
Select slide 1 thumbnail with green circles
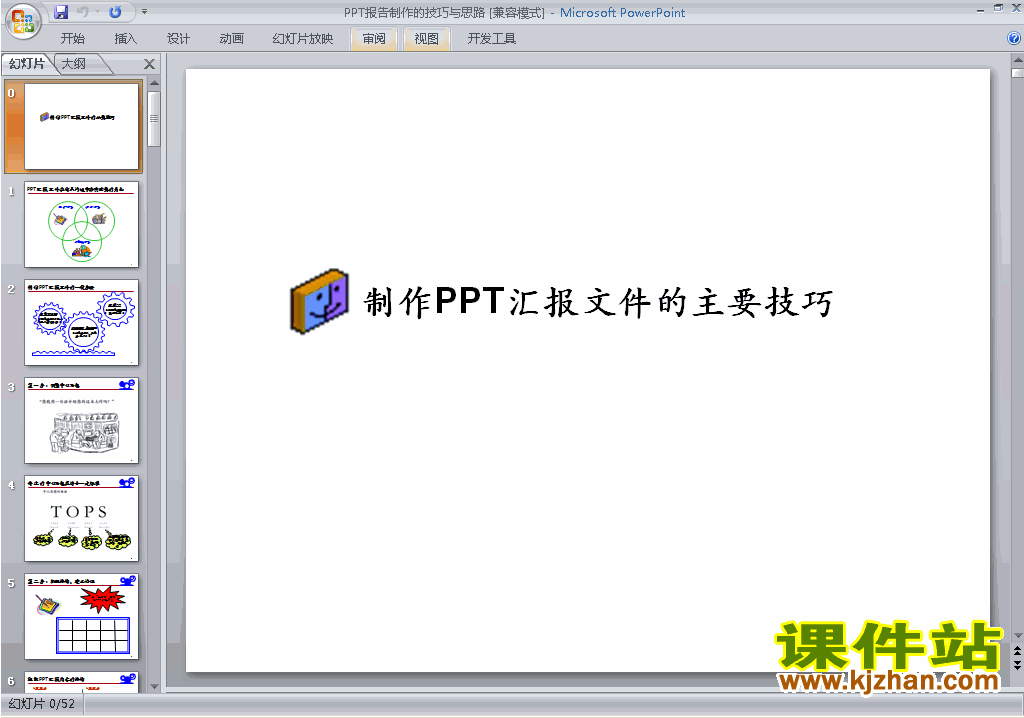pos(82,224)
